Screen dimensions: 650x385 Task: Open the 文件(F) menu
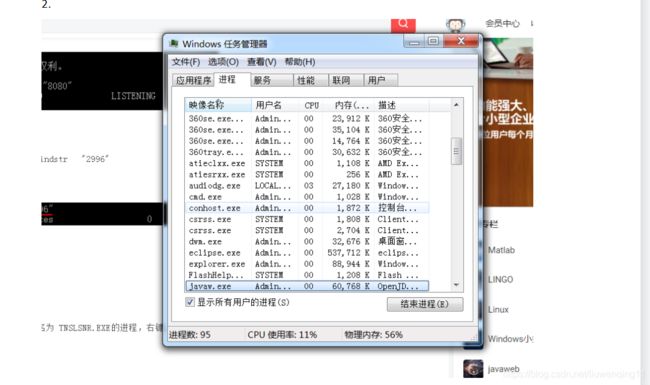(186, 62)
